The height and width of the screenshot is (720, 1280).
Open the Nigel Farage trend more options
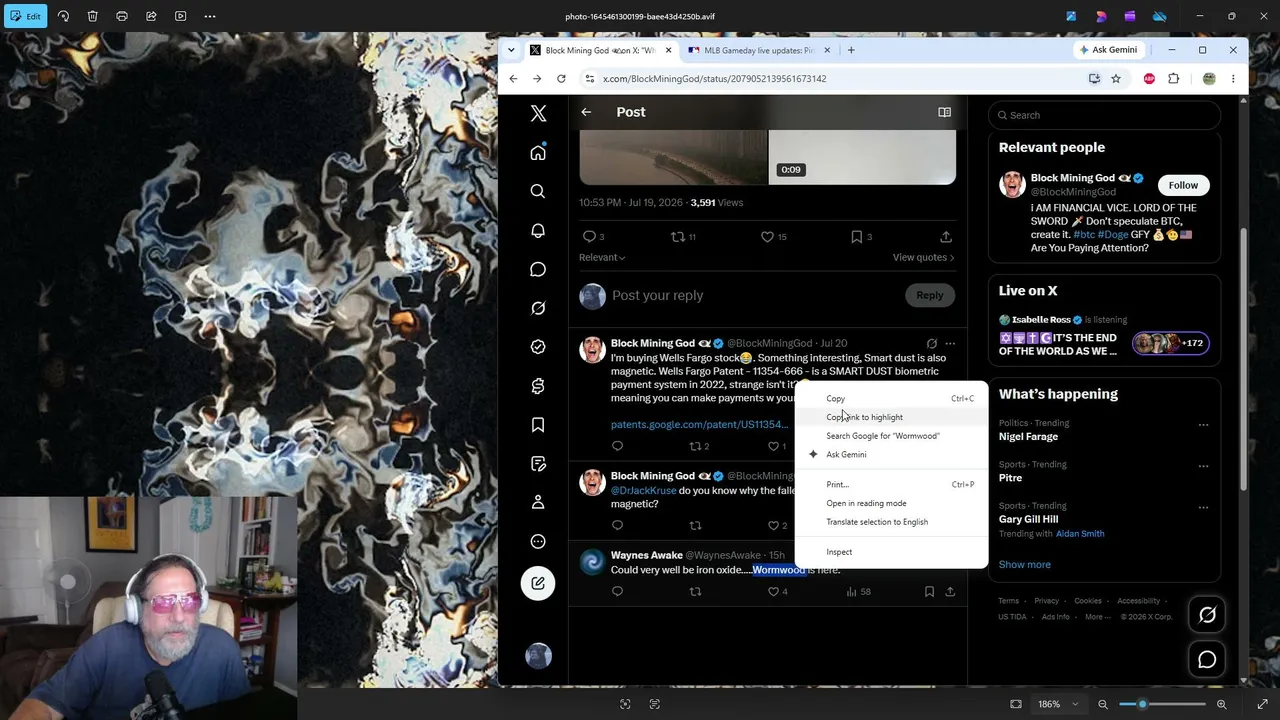click(1203, 424)
